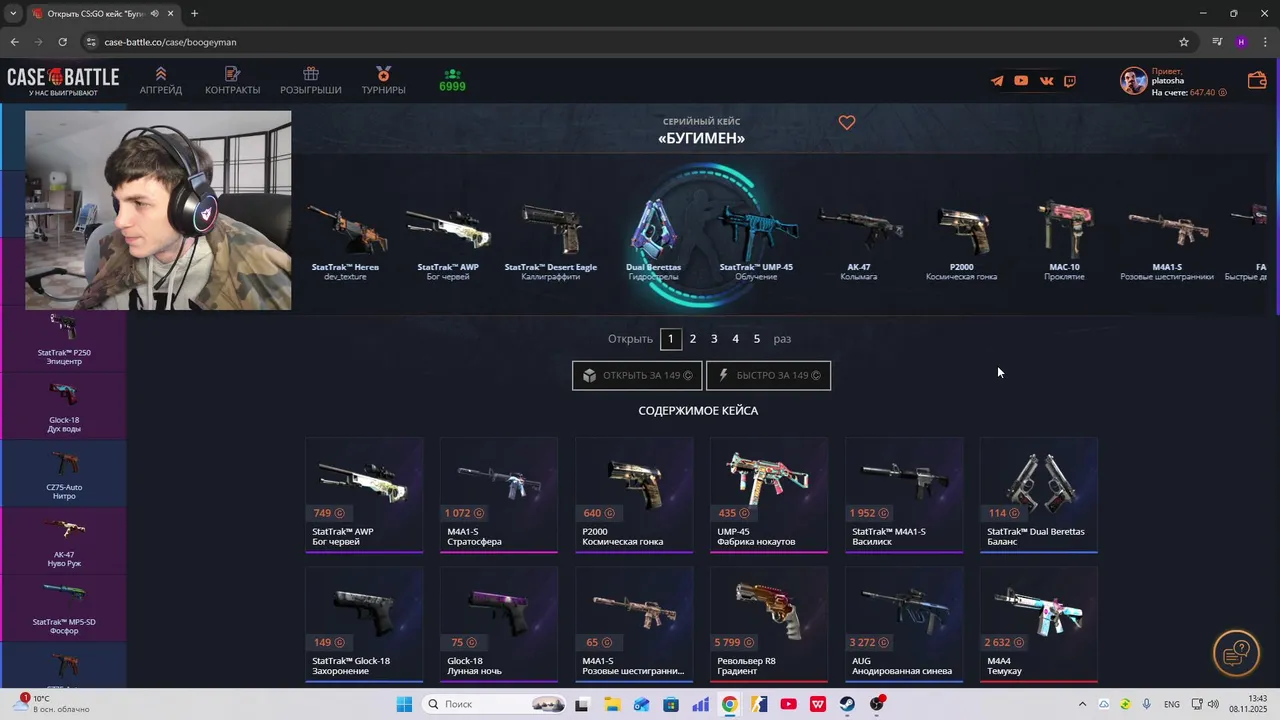This screenshot has width=1280, height=720.
Task: Click the address bar URL
Action: click(x=170, y=42)
